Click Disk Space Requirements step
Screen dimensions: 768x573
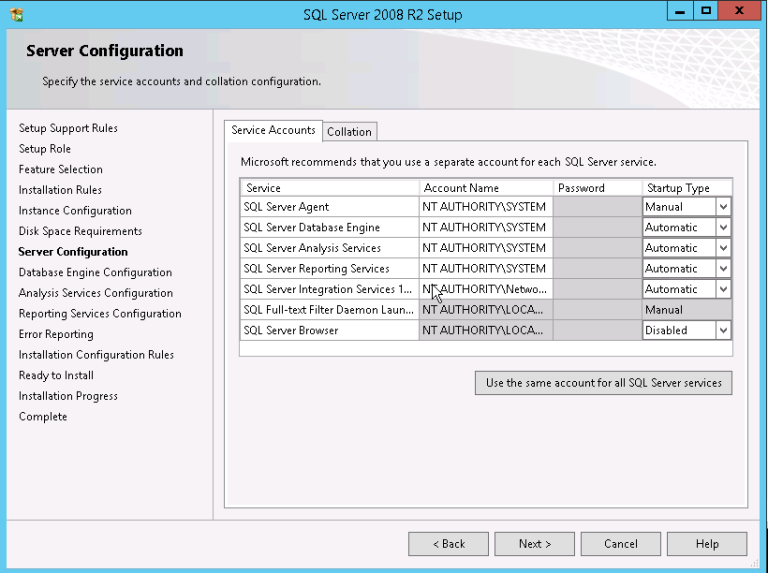[80, 231]
